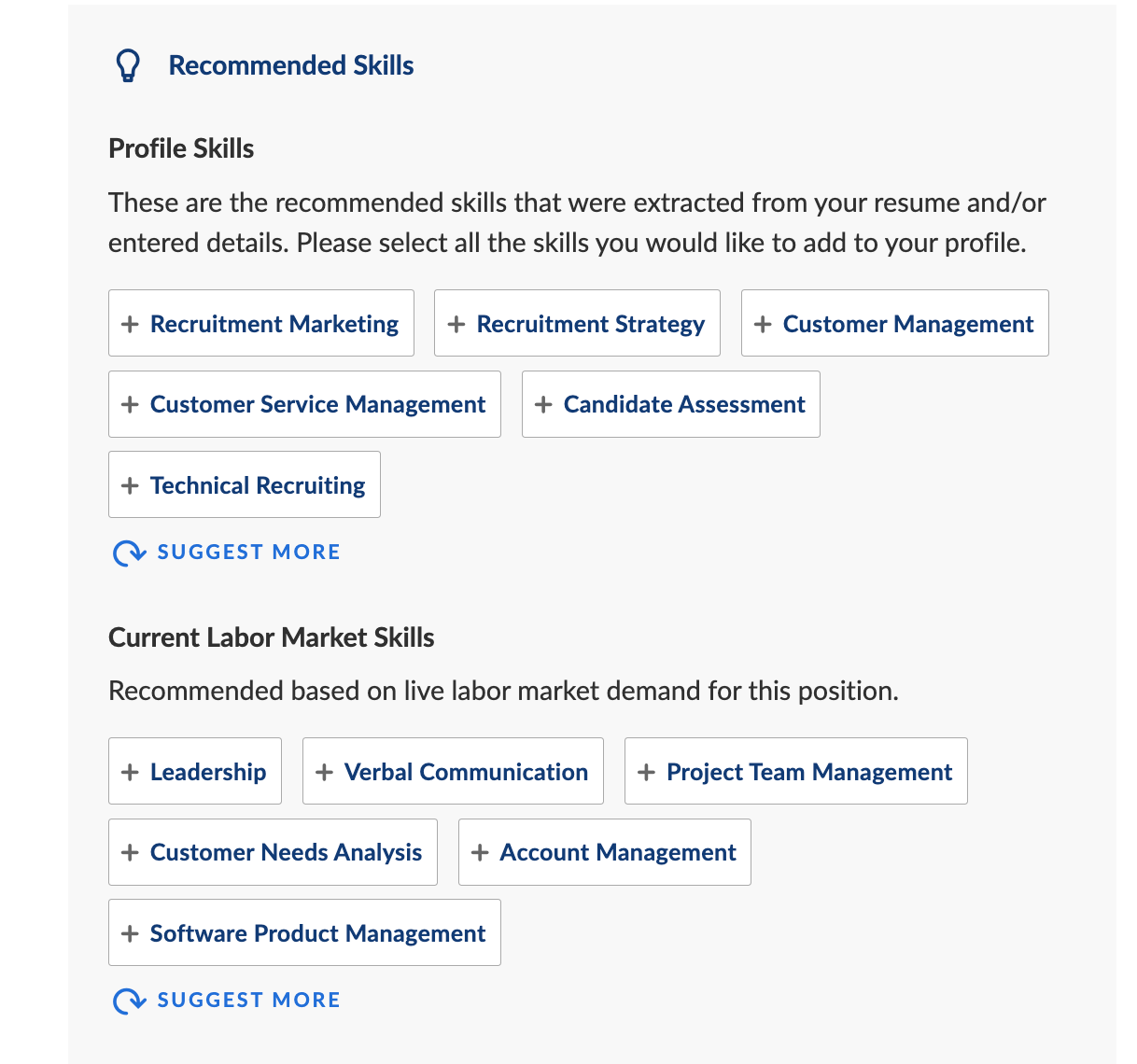Add Verbal Communication skill
Screen dimensions: 1137x1064
pyautogui.click(x=453, y=771)
